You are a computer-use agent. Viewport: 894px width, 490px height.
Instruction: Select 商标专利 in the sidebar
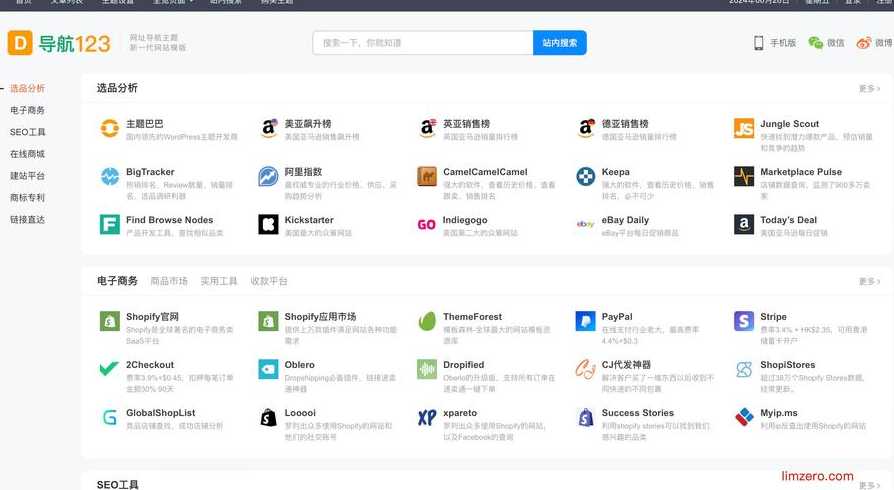point(27,197)
